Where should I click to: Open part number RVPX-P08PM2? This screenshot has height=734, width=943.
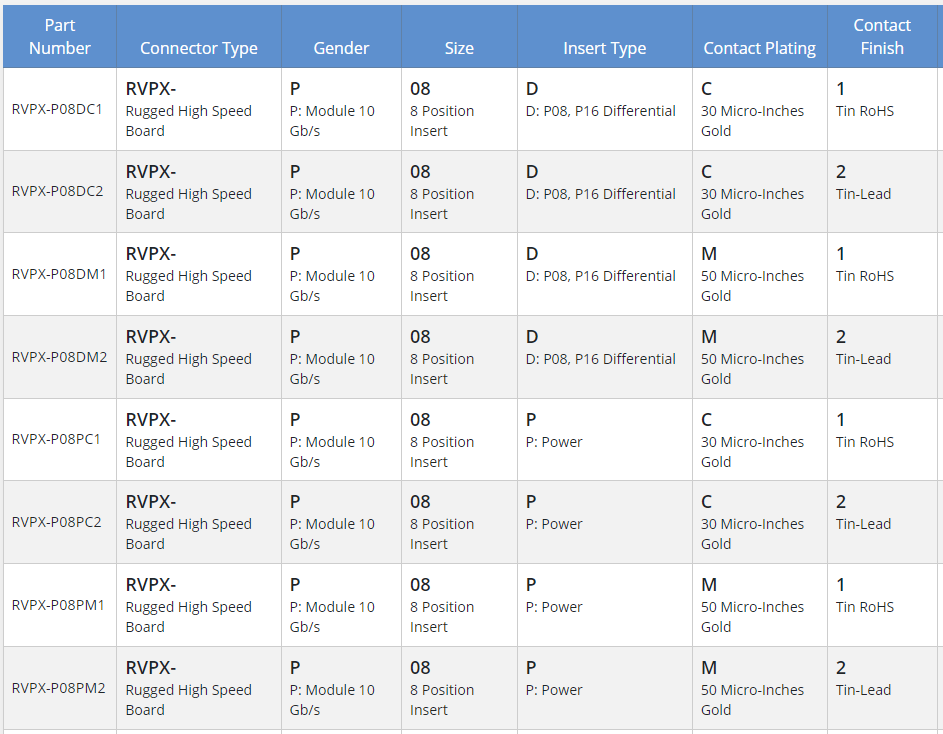(58, 688)
